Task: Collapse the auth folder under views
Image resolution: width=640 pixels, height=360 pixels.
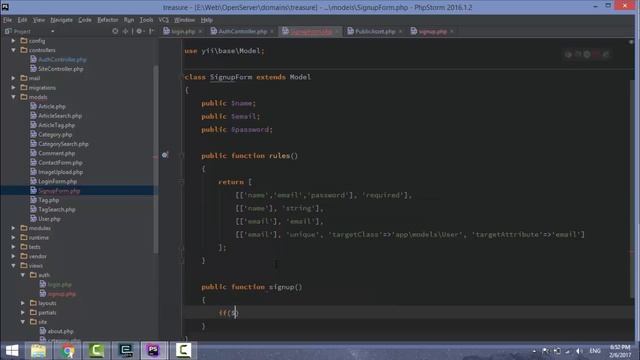Action: coord(23,275)
